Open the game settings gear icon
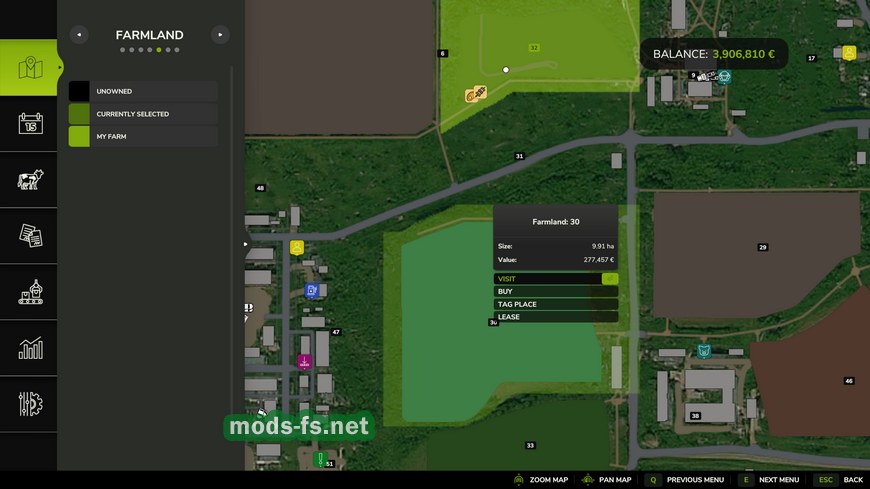Viewport: 870px width, 489px height. coord(29,404)
